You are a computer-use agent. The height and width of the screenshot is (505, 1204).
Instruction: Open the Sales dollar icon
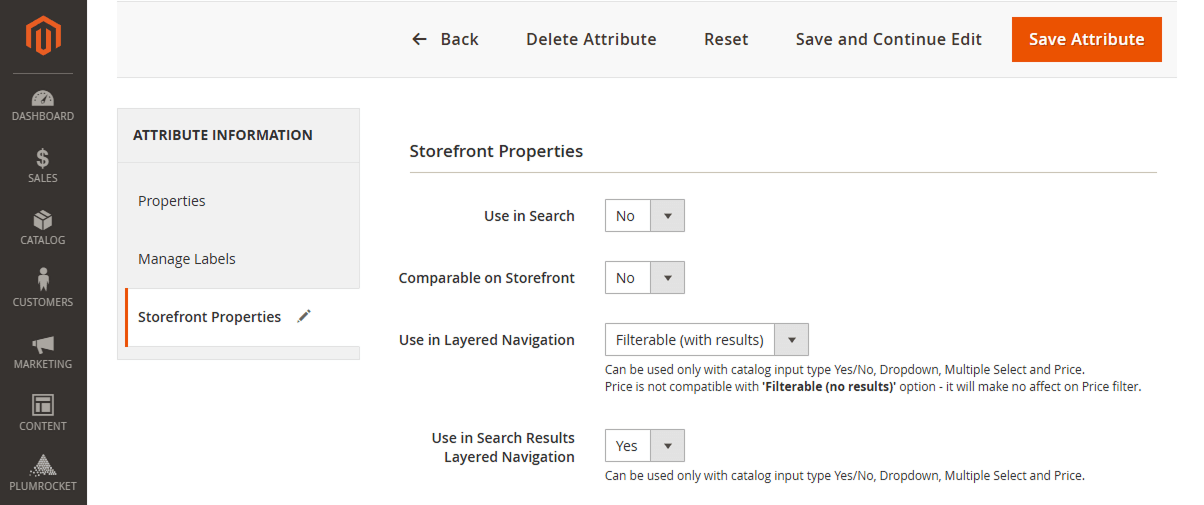(x=43, y=159)
